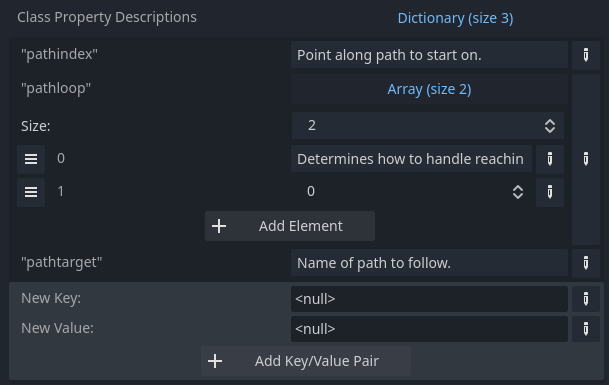Click the Size spinner arrows for the array

(x=550, y=126)
